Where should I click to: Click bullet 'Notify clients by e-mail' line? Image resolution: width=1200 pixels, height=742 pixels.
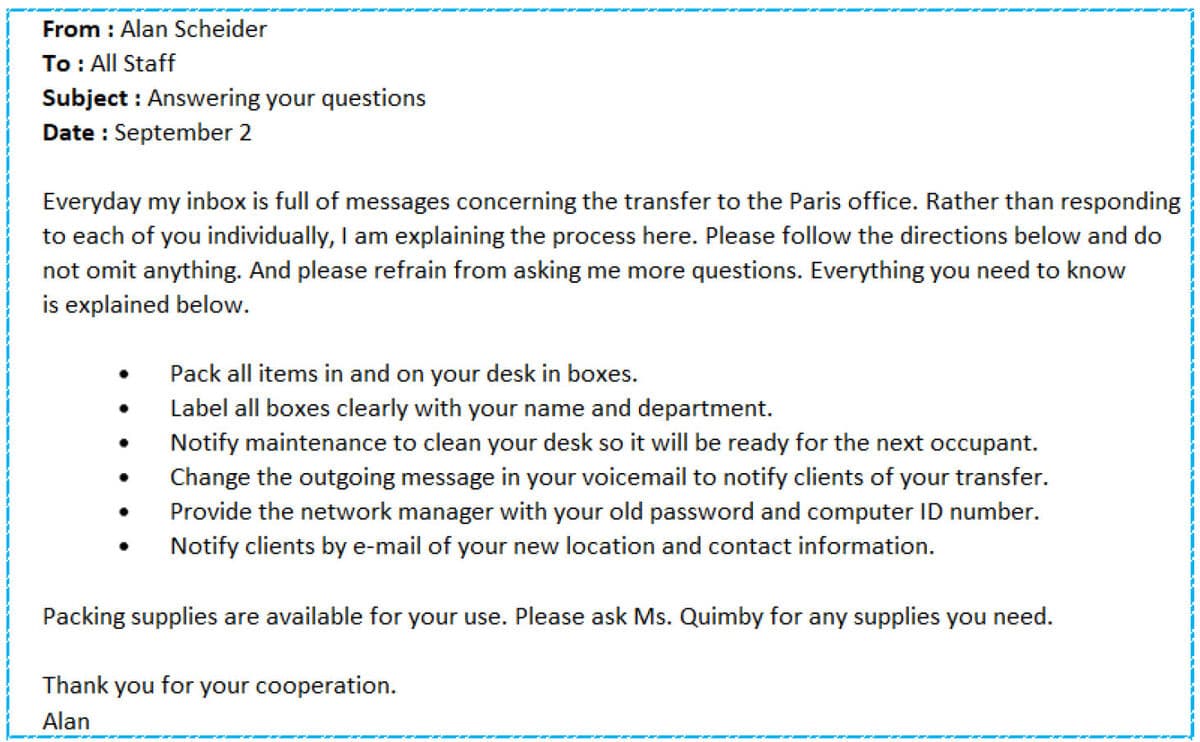(552, 546)
